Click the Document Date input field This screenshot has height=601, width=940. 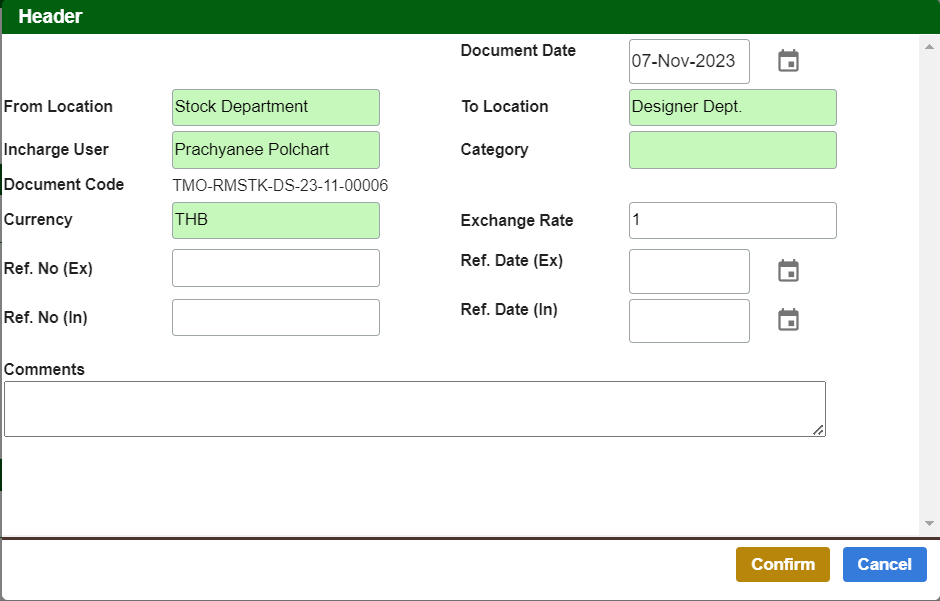pos(688,61)
